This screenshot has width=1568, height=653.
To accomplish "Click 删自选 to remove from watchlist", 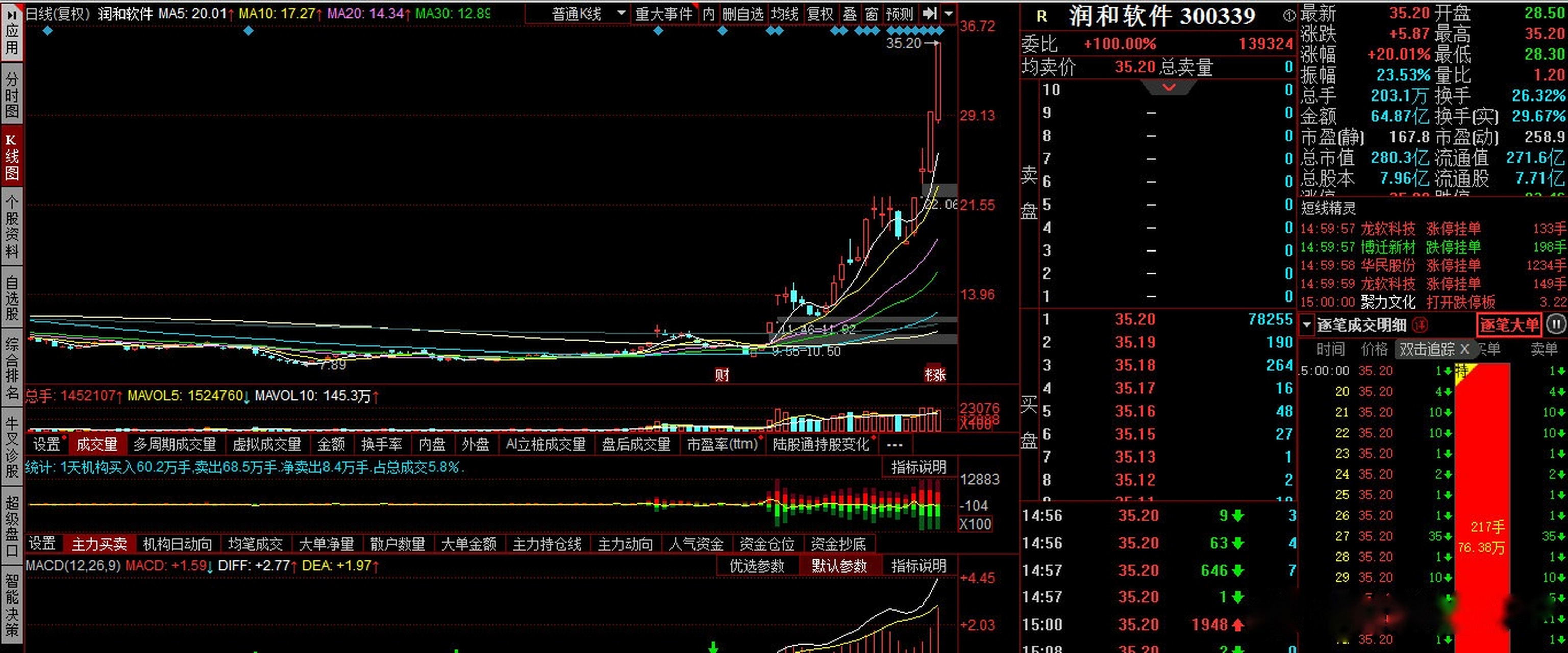I will (742, 13).
